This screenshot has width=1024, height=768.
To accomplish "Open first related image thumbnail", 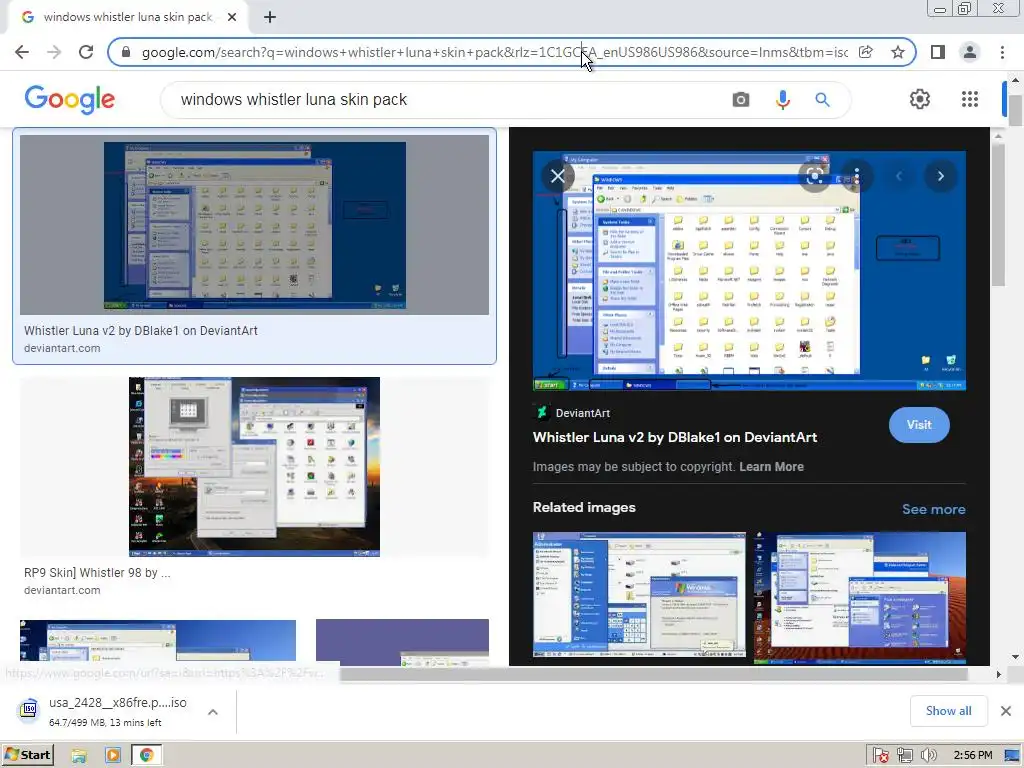I will (x=639, y=595).
